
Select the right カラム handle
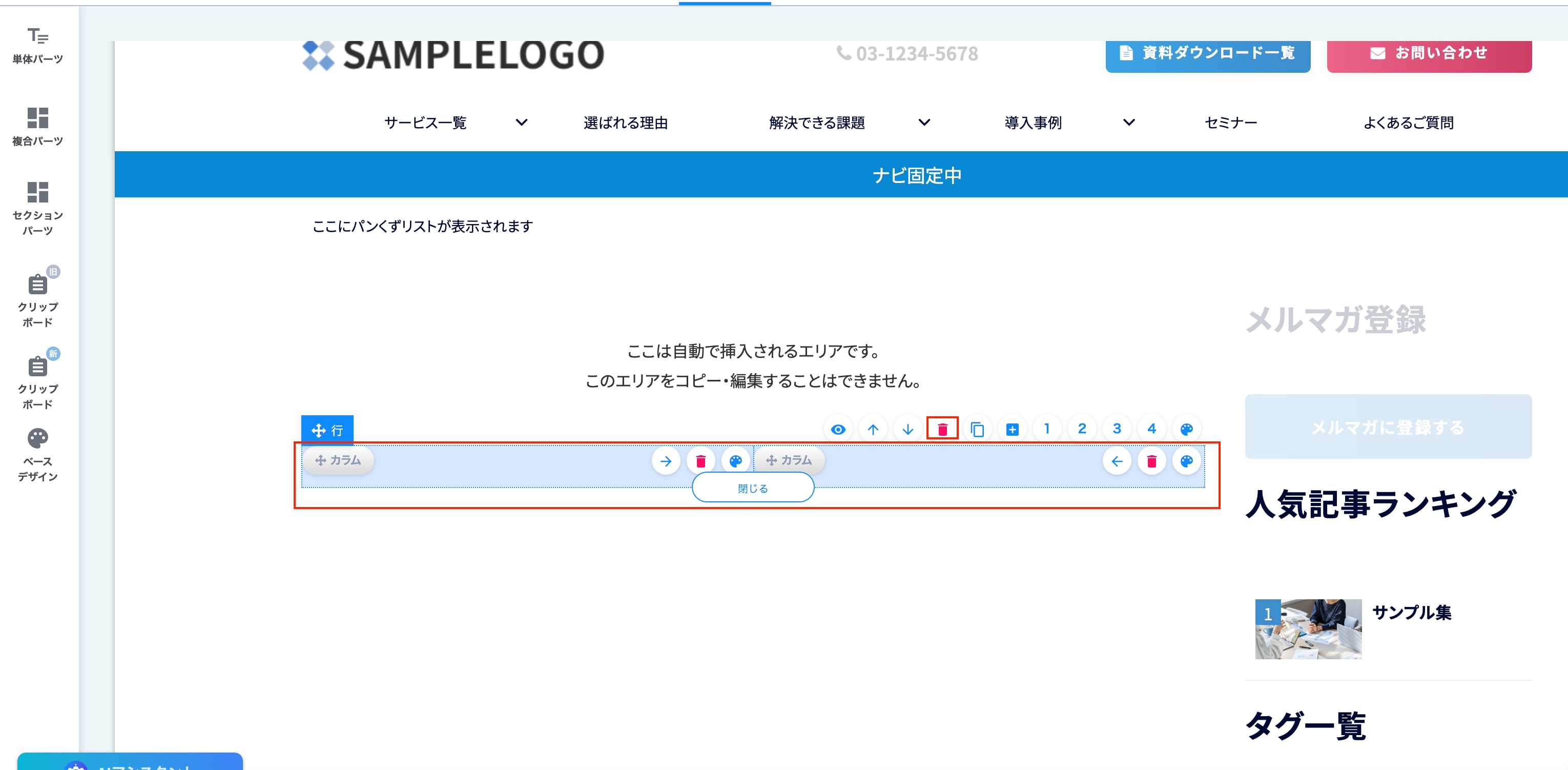pos(790,460)
